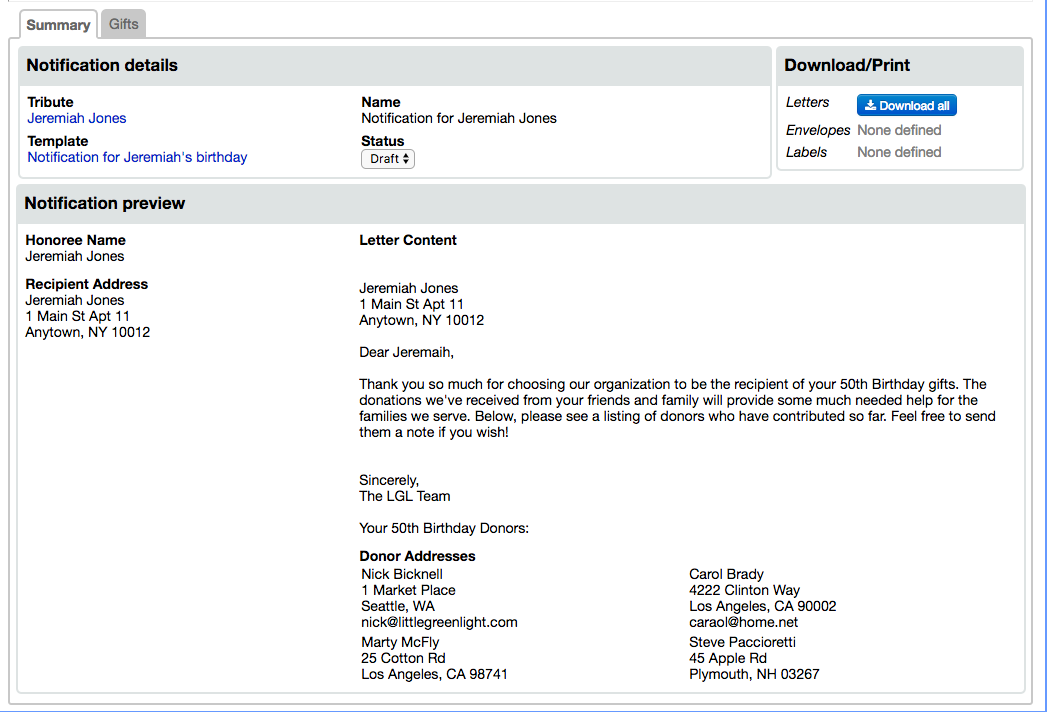Select email nick@littlegreenlight.com
Viewport: 1047px width, 712px height.
(439, 622)
